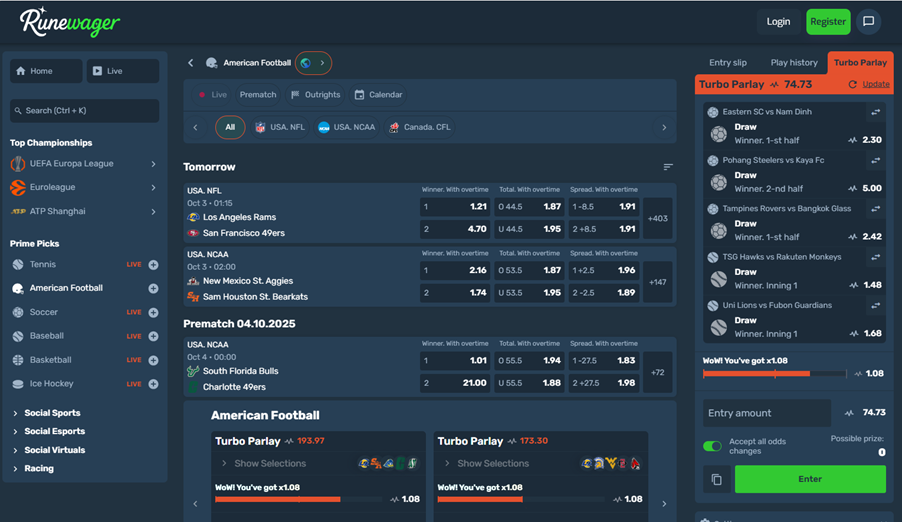This screenshot has height=522, width=902.
Task: Click the plus icon beside Baseball
Action: (154, 336)
